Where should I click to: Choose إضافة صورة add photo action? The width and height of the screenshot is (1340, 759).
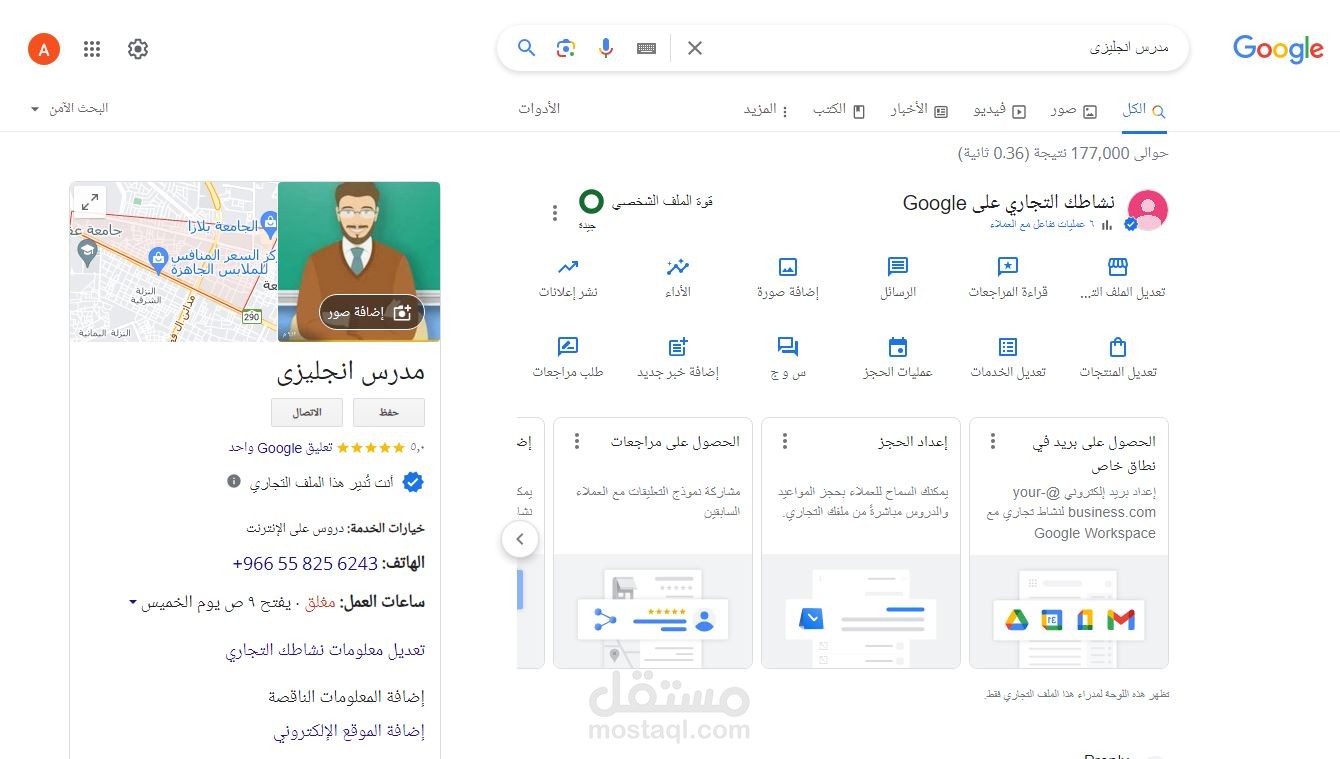point(788,278)
